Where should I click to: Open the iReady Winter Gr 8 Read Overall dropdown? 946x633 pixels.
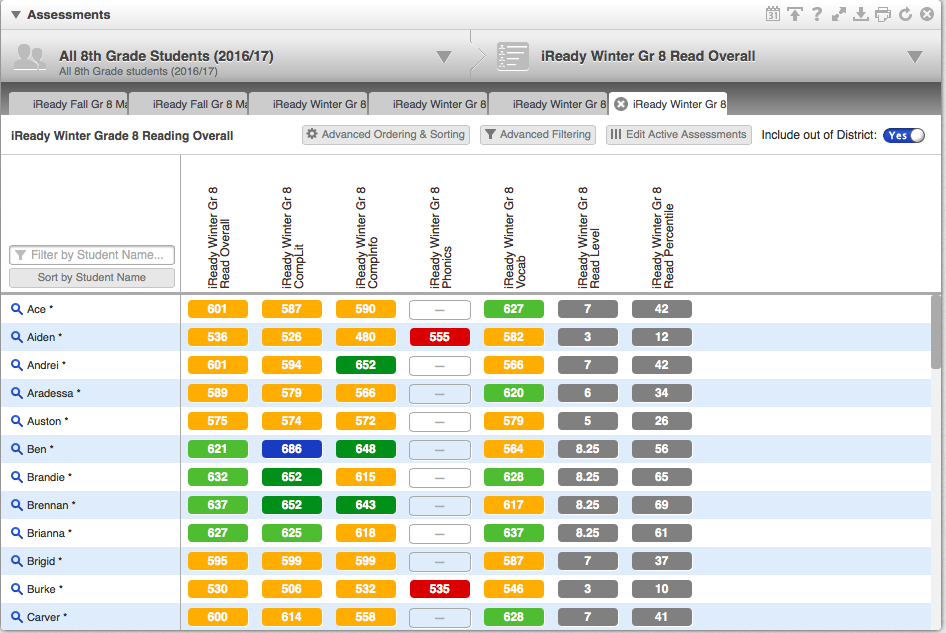pos(915,57)
